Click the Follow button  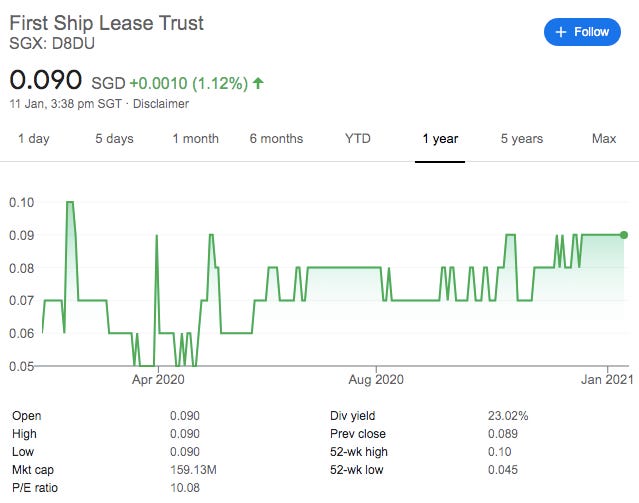582,32
